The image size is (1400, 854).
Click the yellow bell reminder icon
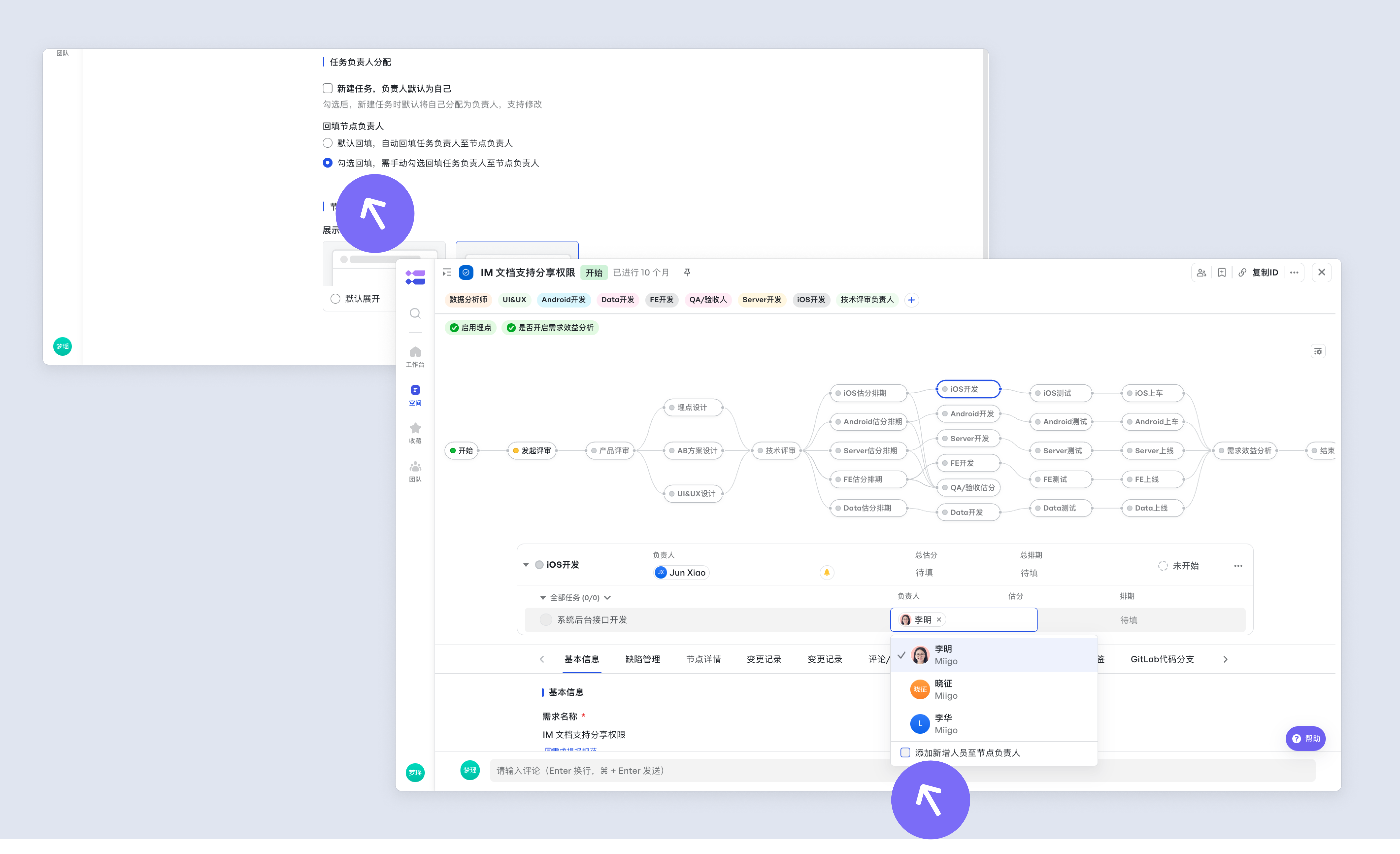pos(827,573)
